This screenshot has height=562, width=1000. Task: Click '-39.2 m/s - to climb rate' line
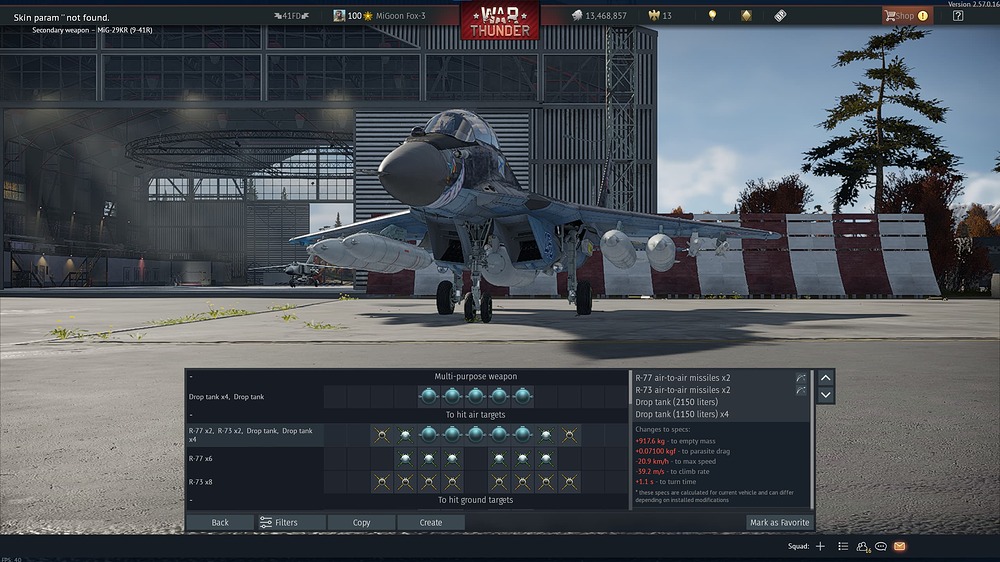point(672,471)
